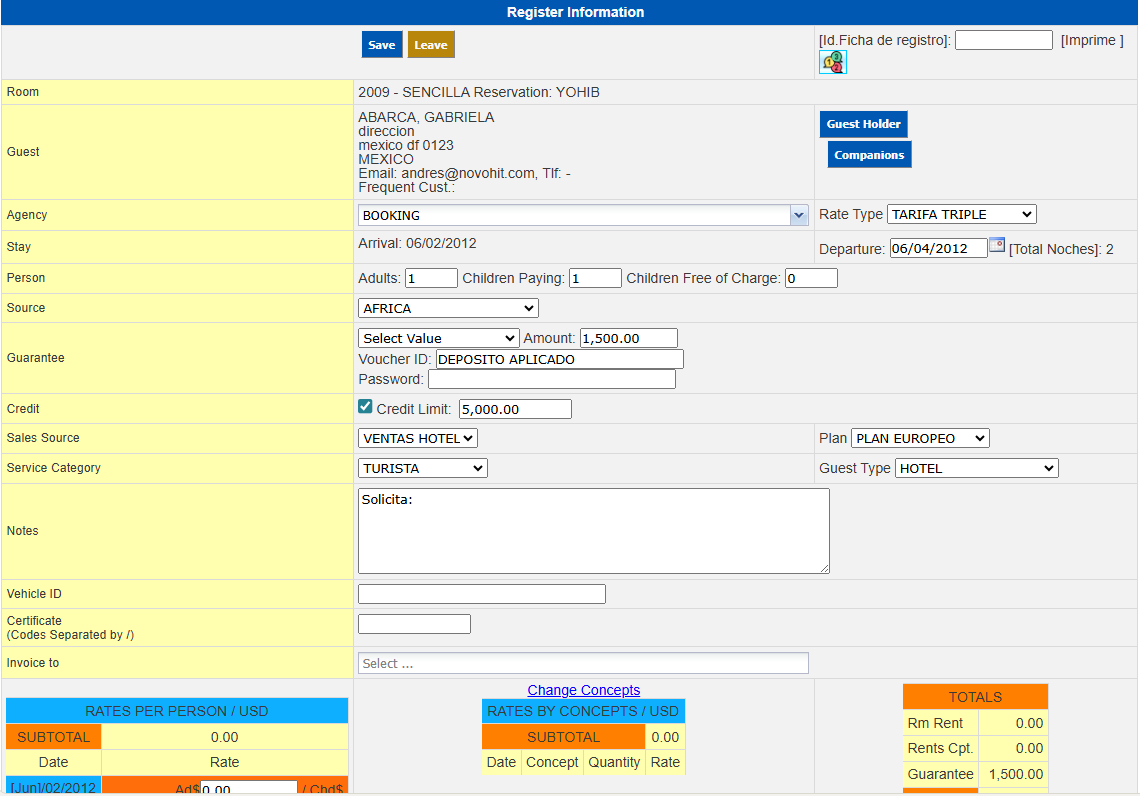The image size is (1140, 796).
Task: Click the Imprime print link
Action: click(1091, 40)
